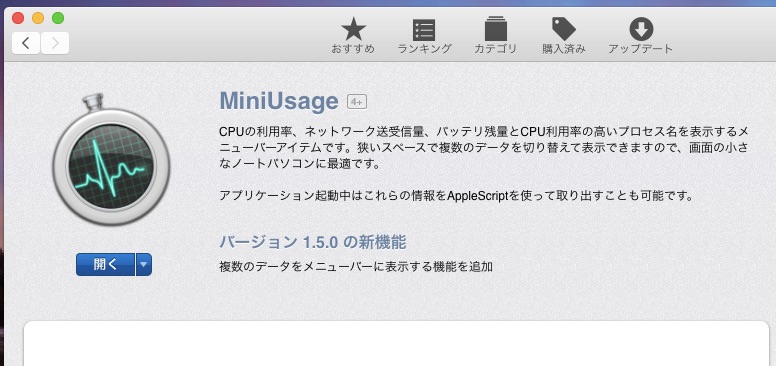The width and height of the screenshot is (776, 366).
Task: Maximize window with green button
Action: click(x=58, y=18)
